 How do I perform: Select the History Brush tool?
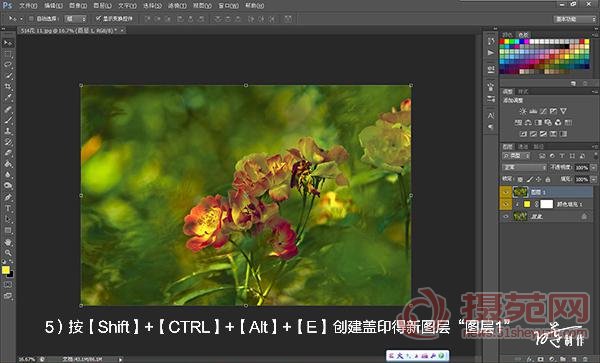pyautogui.click(x=8, y=142)
